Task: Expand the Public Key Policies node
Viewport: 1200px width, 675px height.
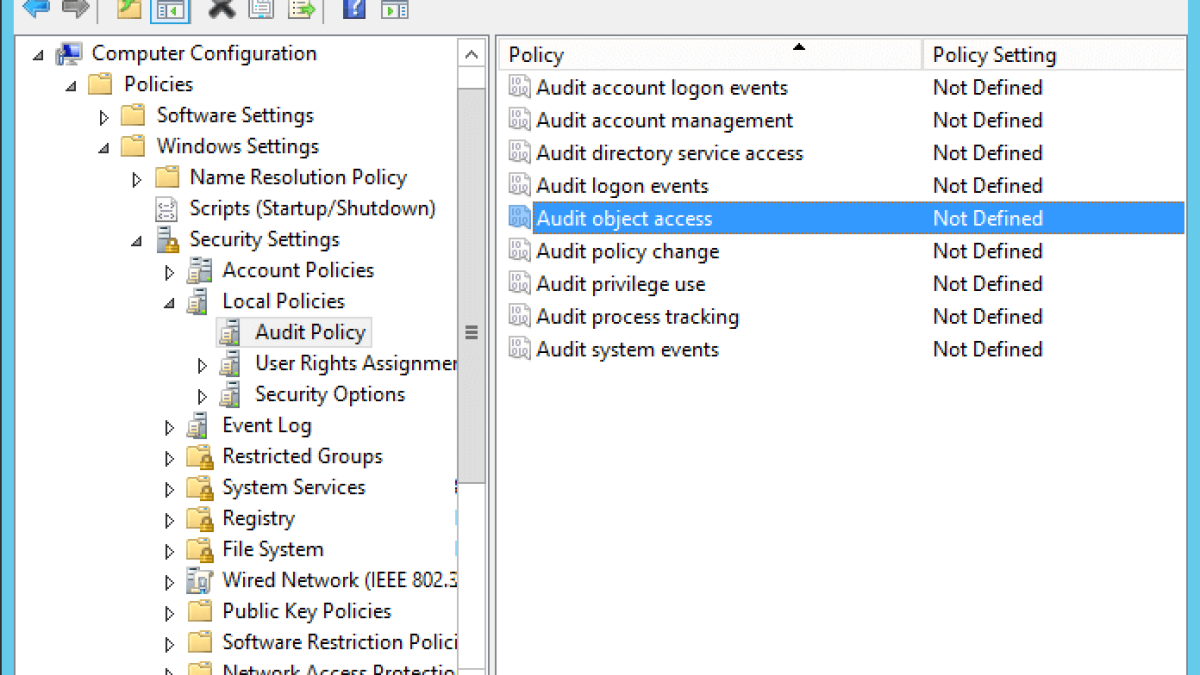Action: click(x=169, y=614)
